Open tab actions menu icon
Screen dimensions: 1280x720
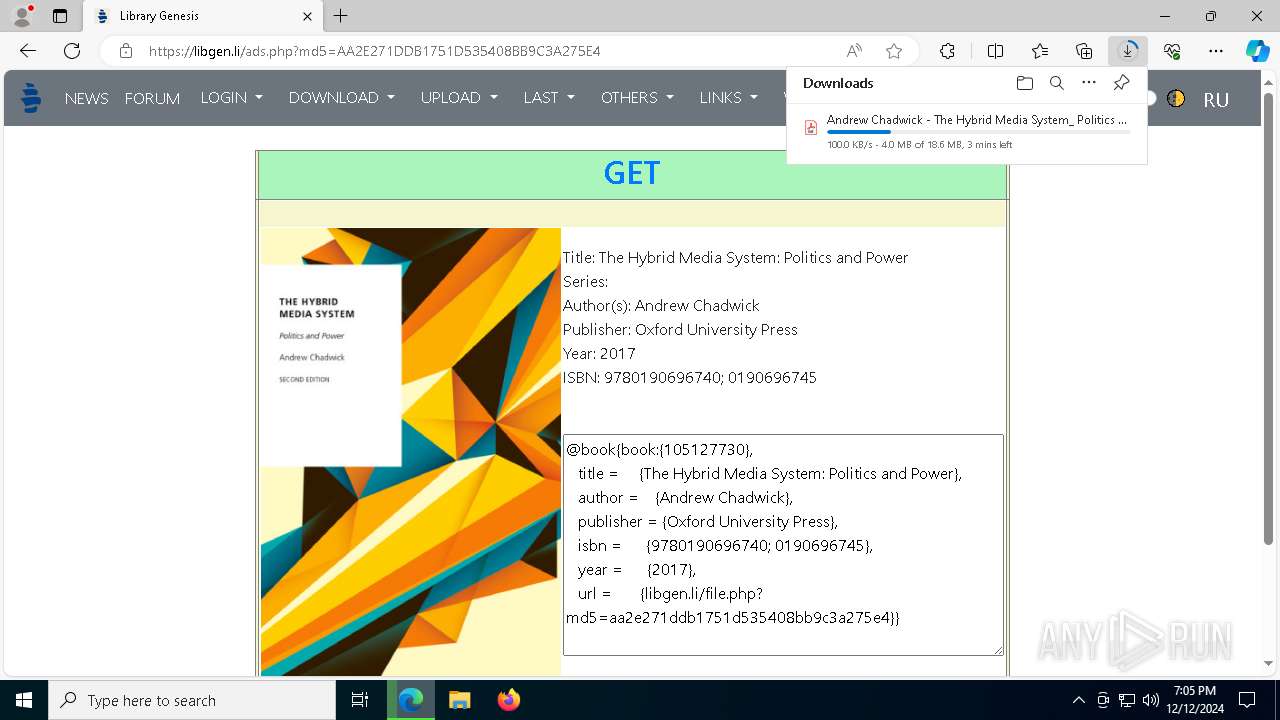pyautogui.click(x=60, y=16)
